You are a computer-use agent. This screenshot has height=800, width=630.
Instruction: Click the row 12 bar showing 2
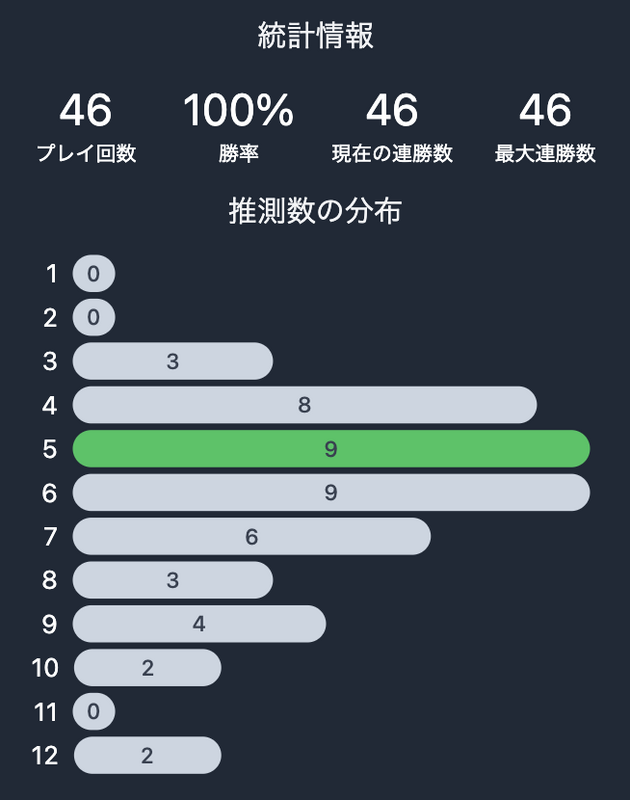147,755
